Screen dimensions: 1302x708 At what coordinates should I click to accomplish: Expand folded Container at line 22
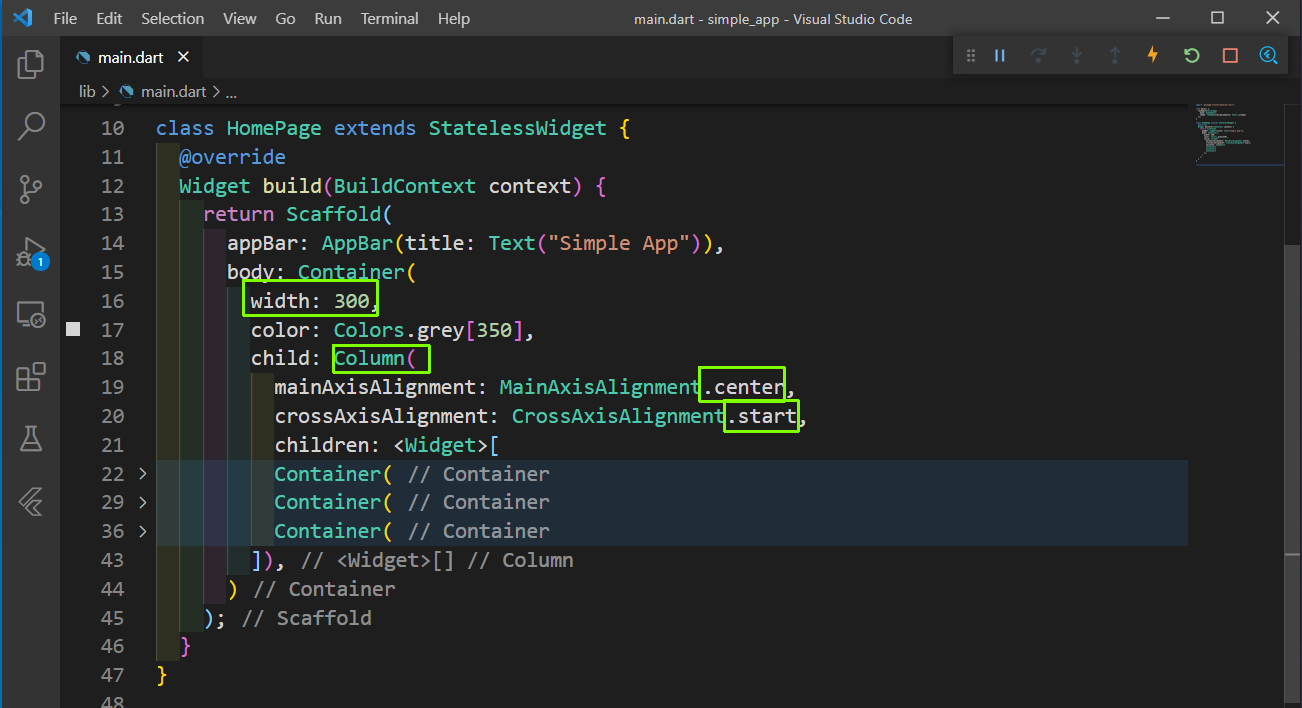point(142,474)
